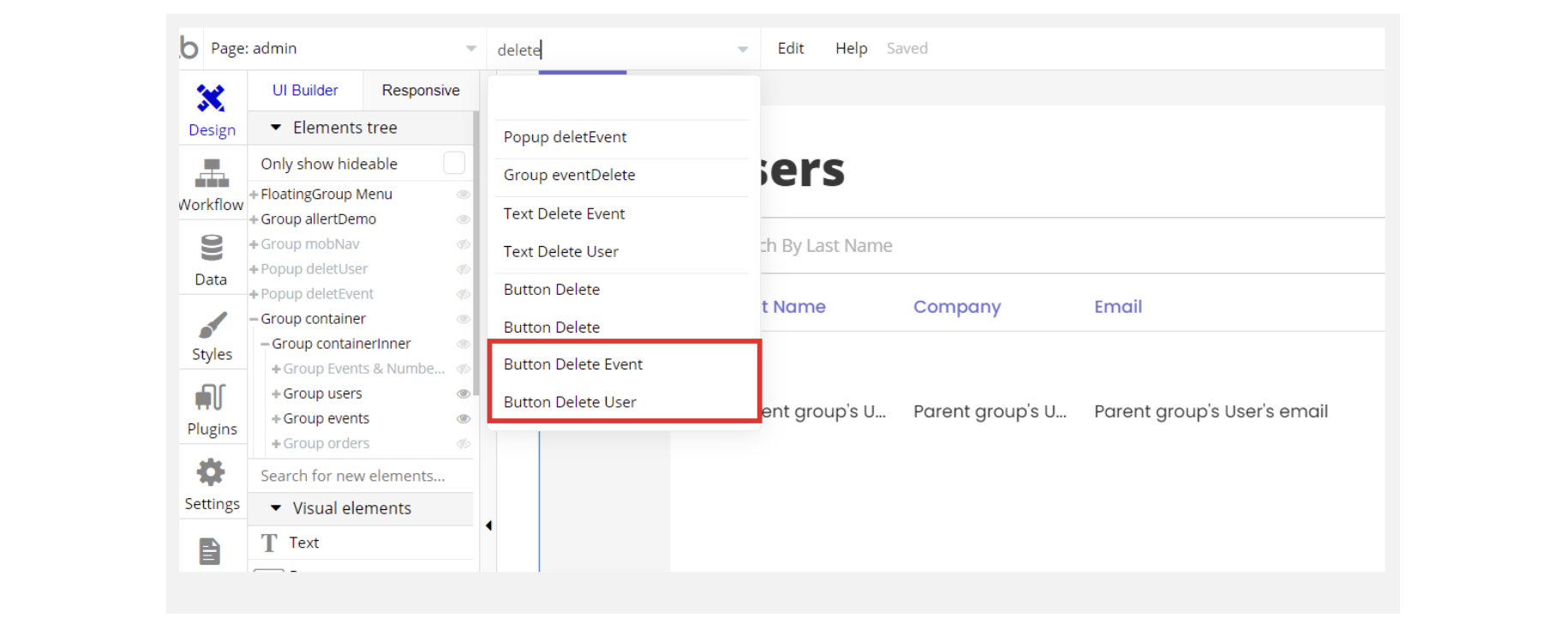Click the Search for new elements field
The height and width of the screenshot is (624, 1568).
tap(360, 476)
